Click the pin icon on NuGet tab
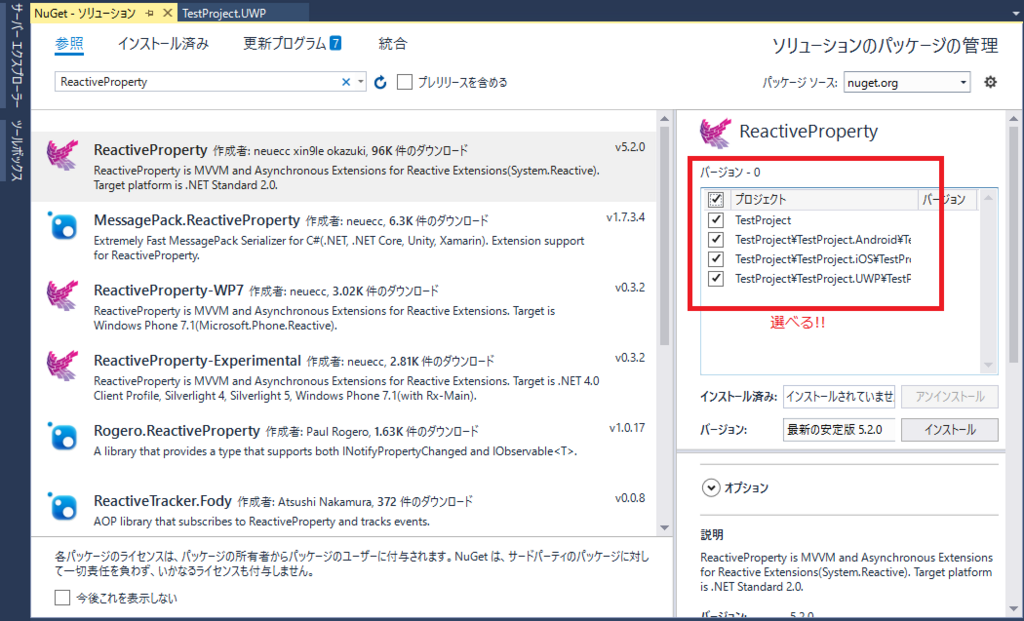The image size is (1024, 621). click(x=150, y=12)
